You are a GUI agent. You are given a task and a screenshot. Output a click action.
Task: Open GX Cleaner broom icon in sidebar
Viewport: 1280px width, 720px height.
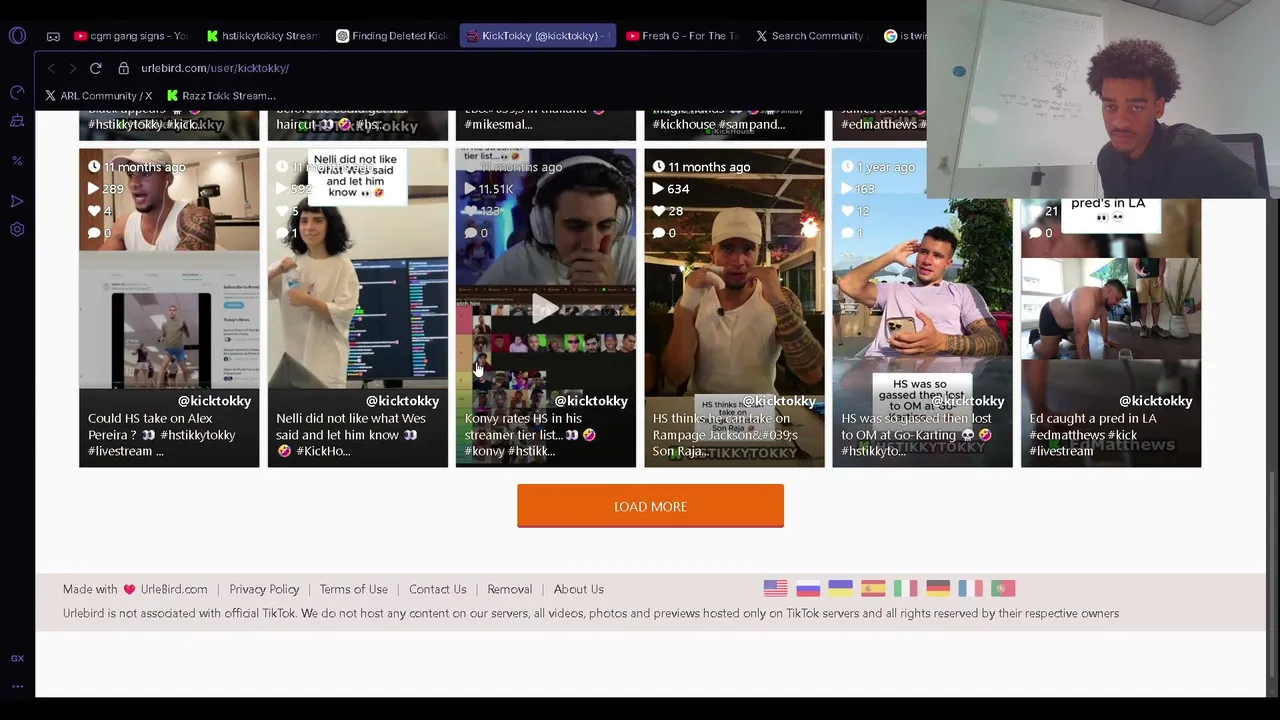[x=17, y=121]
